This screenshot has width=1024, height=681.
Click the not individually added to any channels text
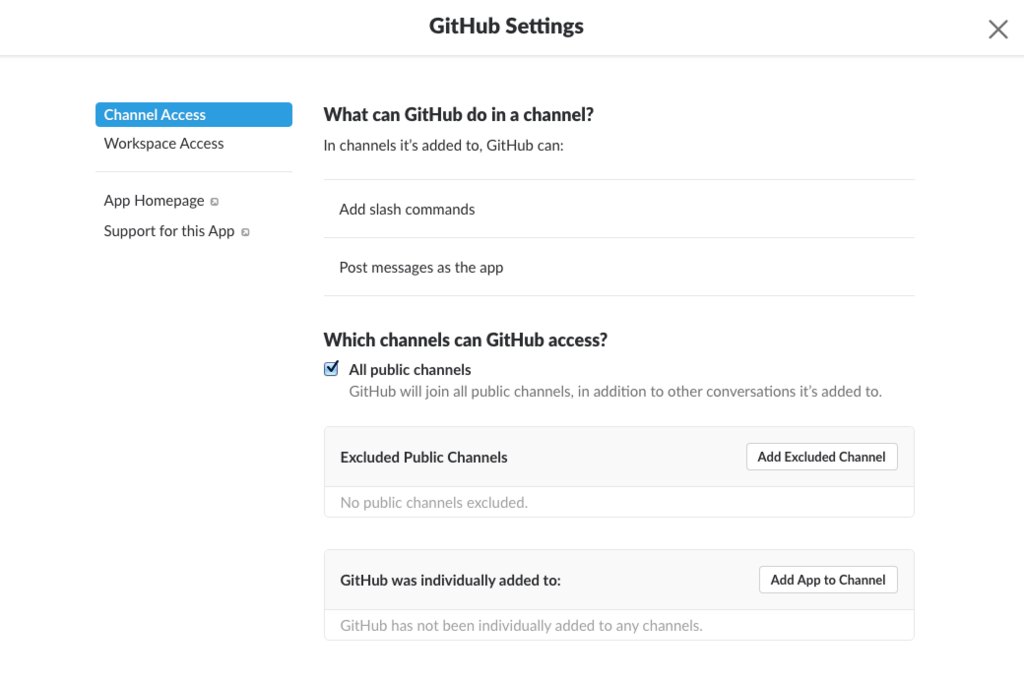point(521,626)
